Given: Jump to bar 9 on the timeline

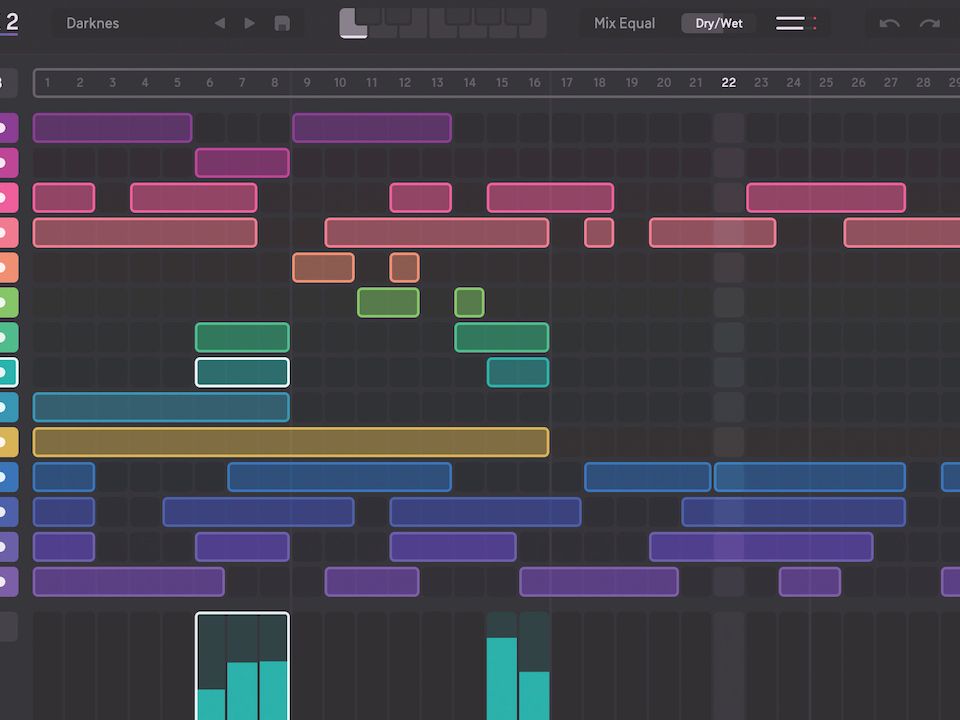Looking at the screenshot, I should 307,83.
